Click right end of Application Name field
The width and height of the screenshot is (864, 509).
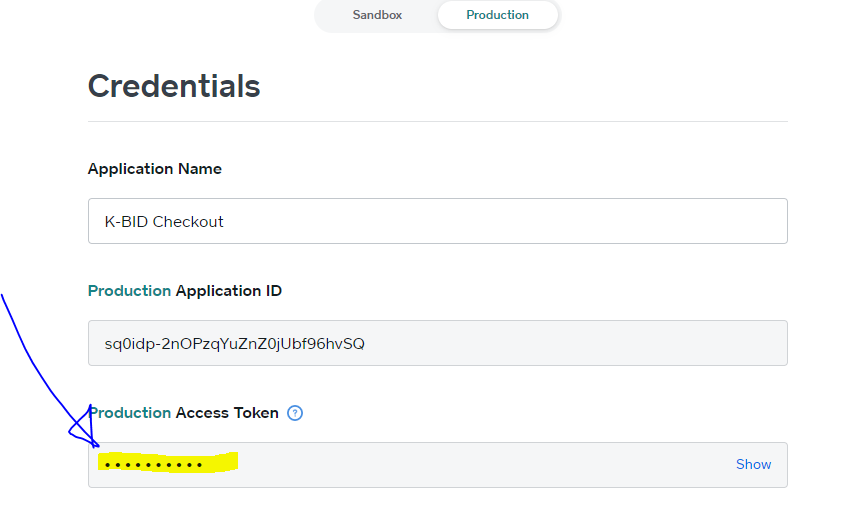(x=760, y=221)
